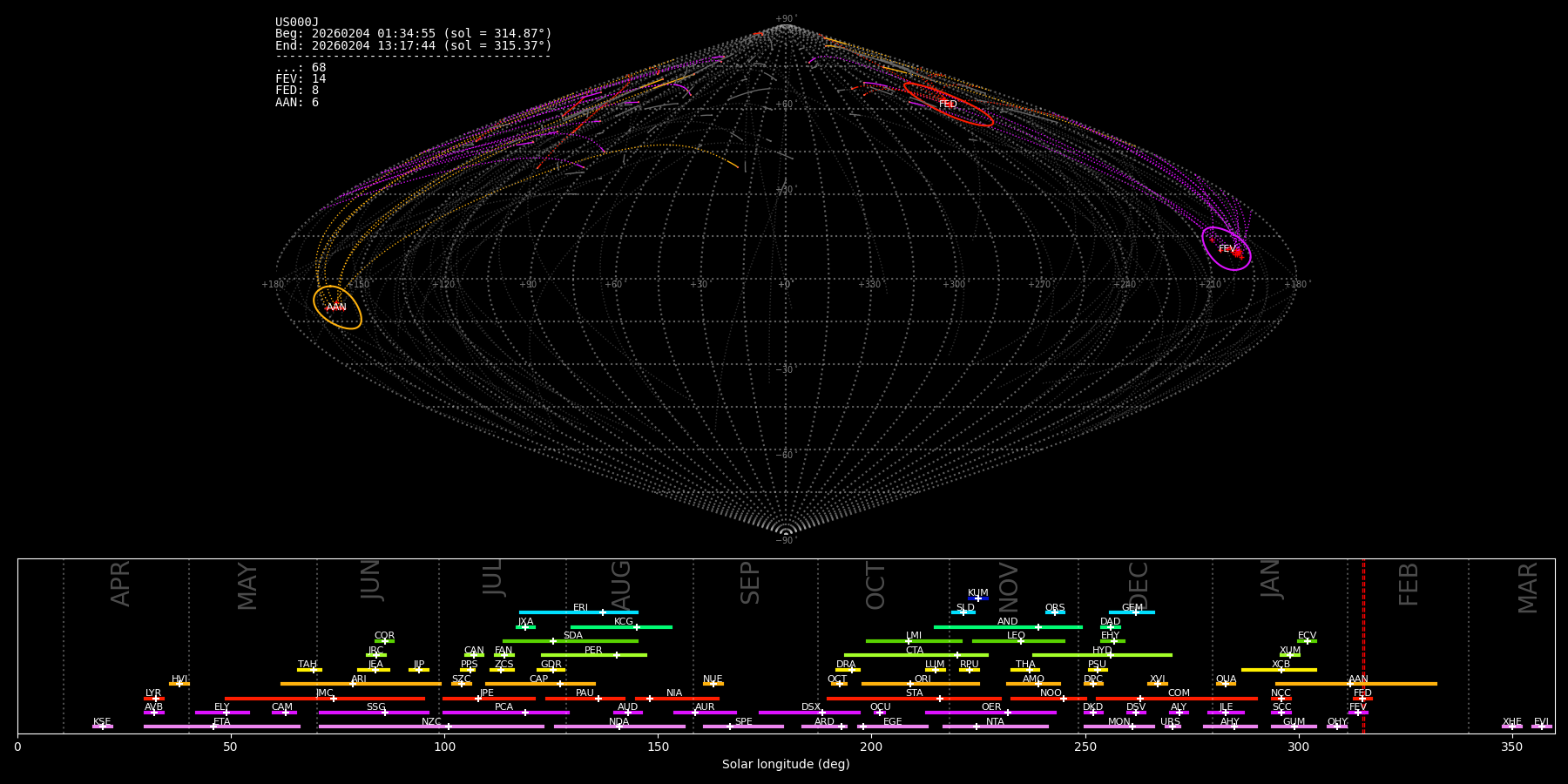This screenshot has width=1568, height=784.
Task: Click the HYD shower label in timeline
Action: [1103, 651]
